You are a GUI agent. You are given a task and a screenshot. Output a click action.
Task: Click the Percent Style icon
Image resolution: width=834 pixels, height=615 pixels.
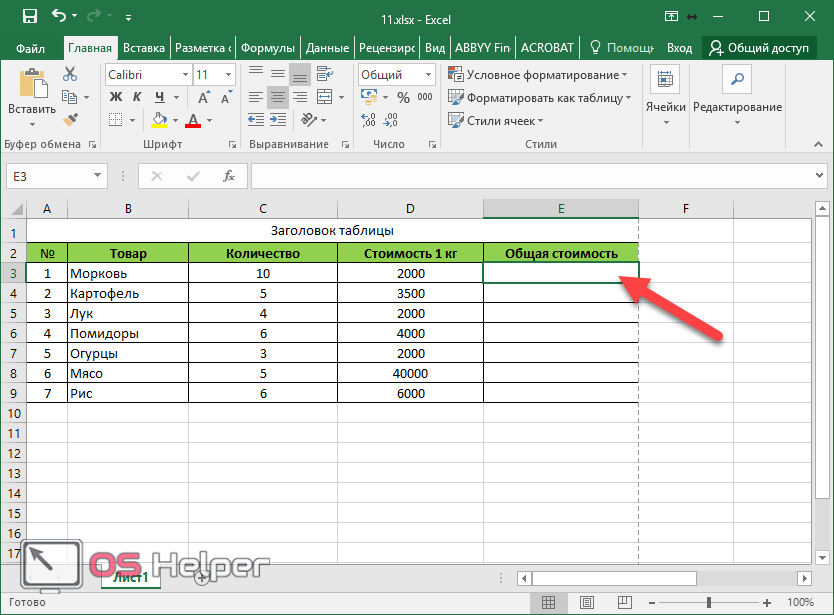pos(403,98)
